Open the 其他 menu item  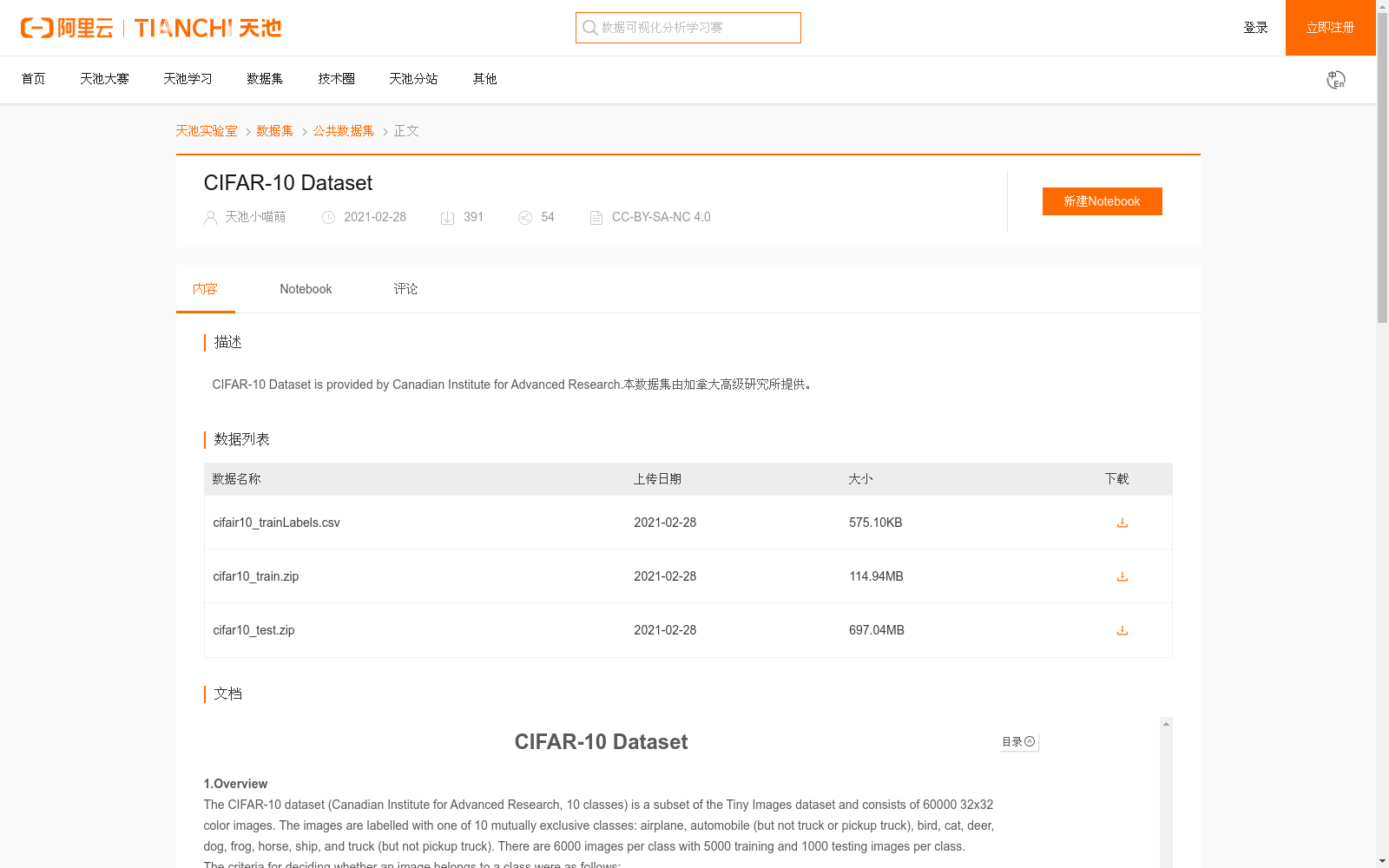click(x=484, y=79)
